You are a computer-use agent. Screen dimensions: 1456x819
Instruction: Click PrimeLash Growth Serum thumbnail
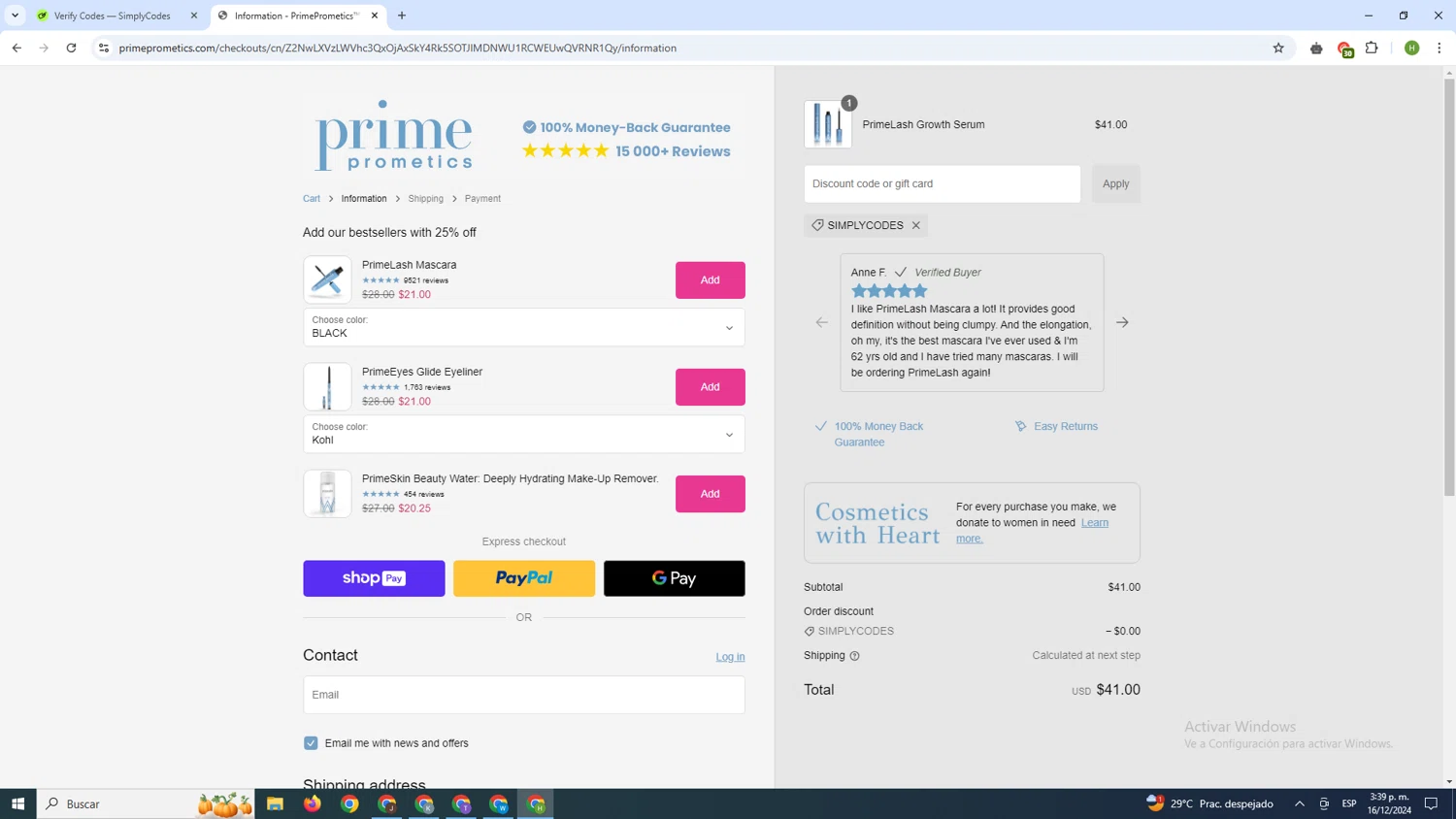828,124
